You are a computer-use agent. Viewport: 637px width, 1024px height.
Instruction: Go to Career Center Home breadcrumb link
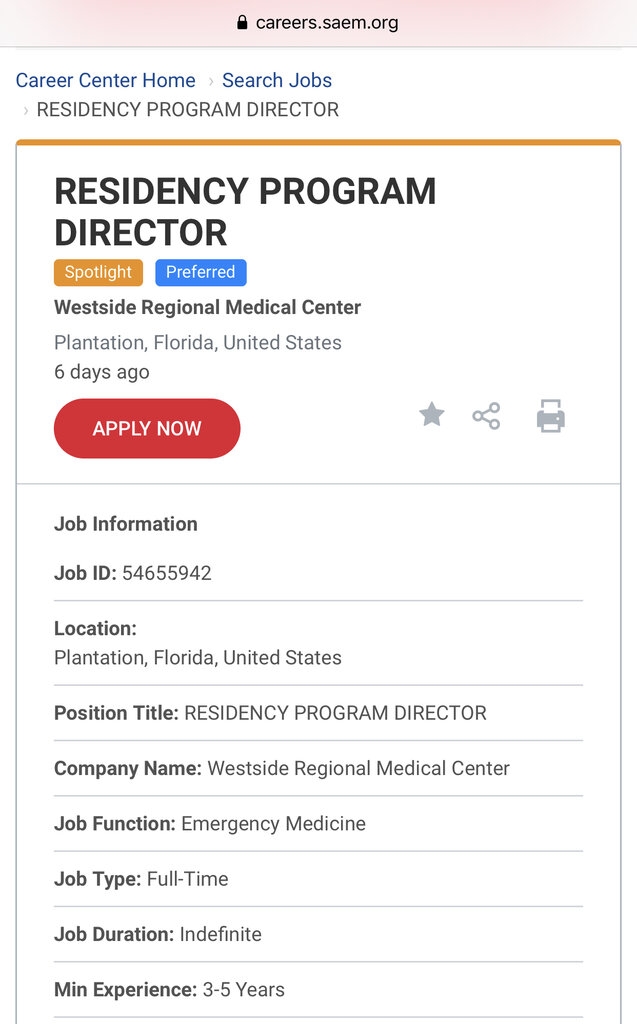[x=106, y=80]
